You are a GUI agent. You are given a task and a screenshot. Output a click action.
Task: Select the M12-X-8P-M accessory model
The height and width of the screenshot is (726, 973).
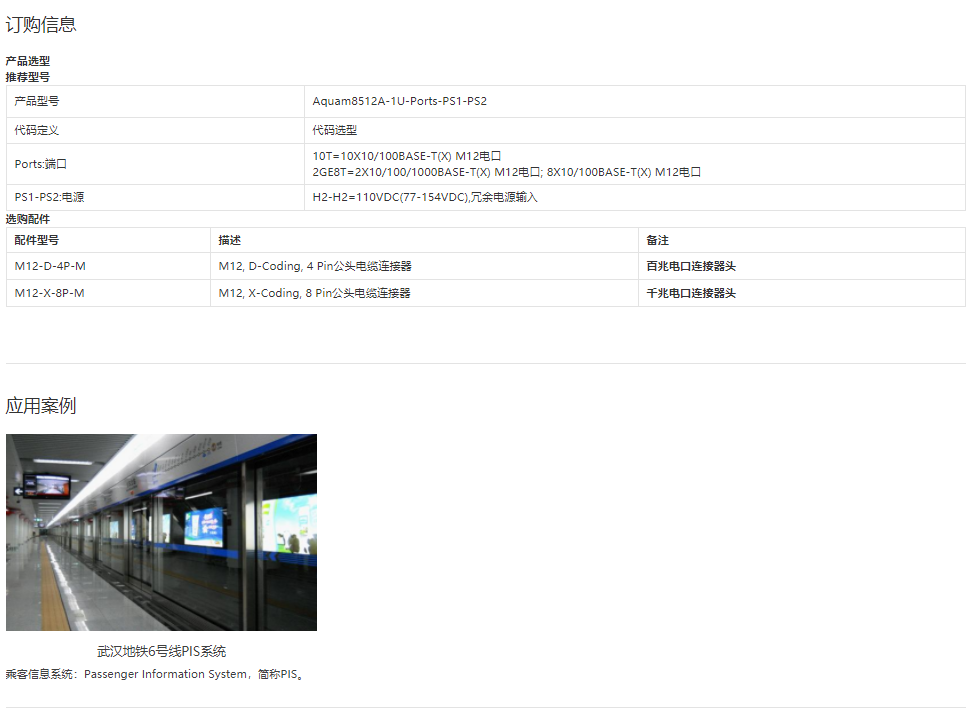tap(50, 293)
